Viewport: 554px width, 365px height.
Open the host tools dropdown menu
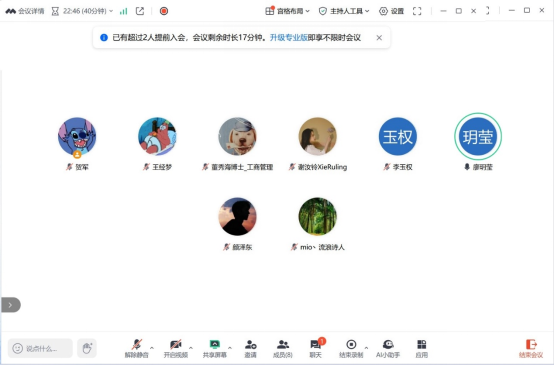[344, 11]
